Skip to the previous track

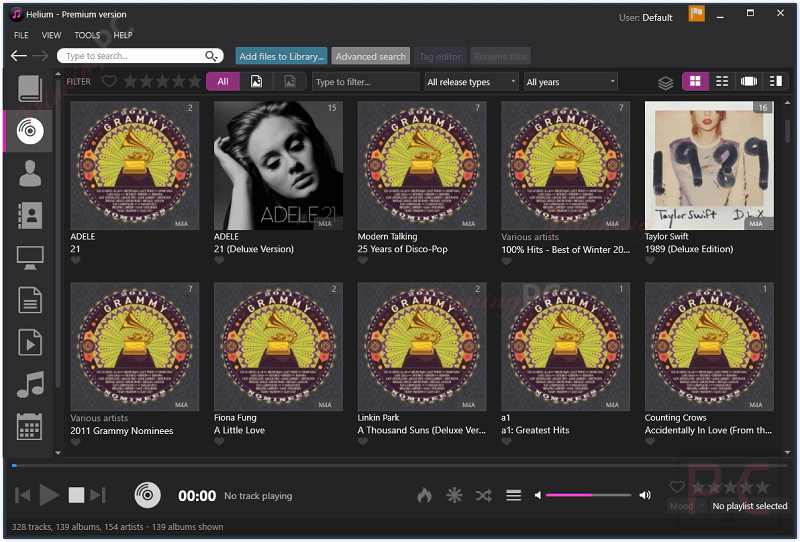22,495
